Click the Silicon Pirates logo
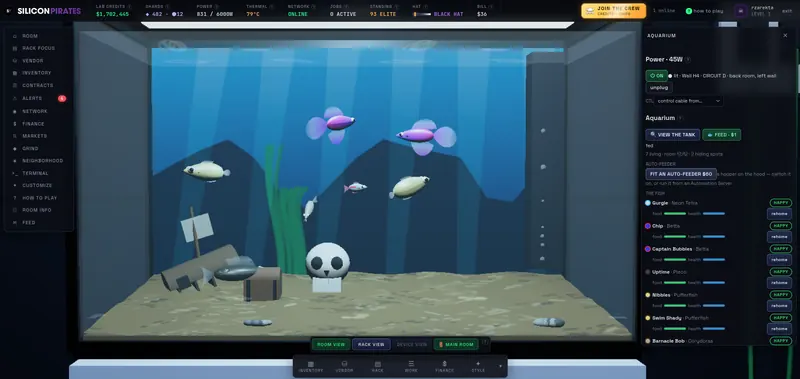This screenshot has height=379, width=800. click(44, 11)
